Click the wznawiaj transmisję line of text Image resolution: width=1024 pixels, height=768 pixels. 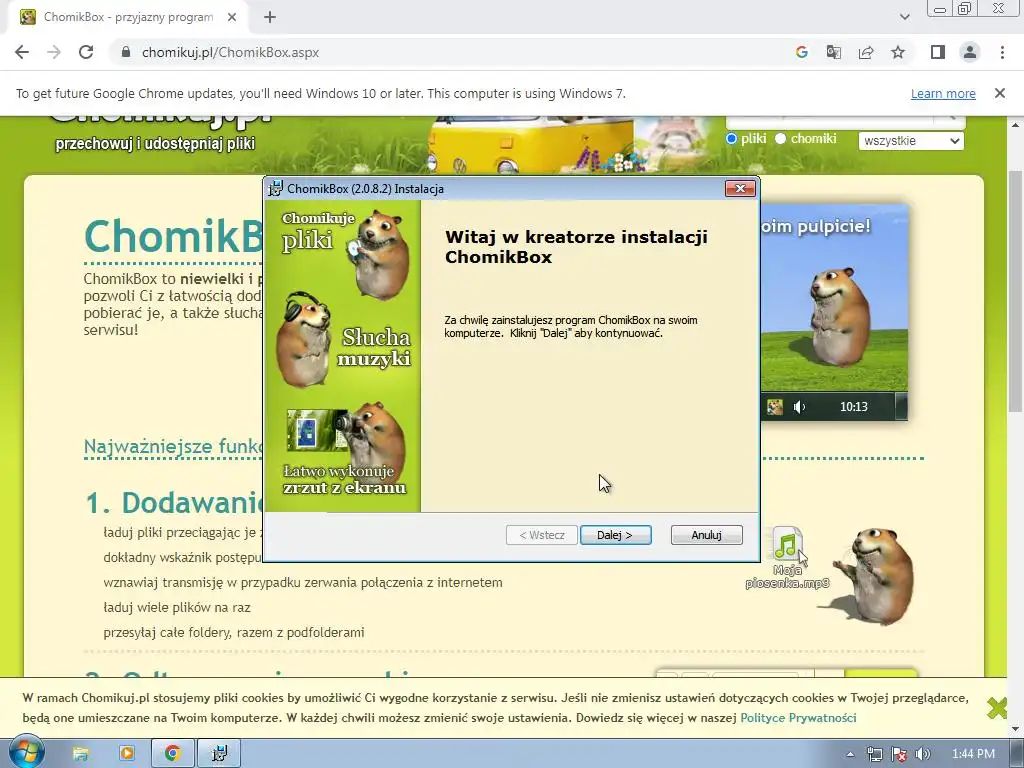pos(303,583)
